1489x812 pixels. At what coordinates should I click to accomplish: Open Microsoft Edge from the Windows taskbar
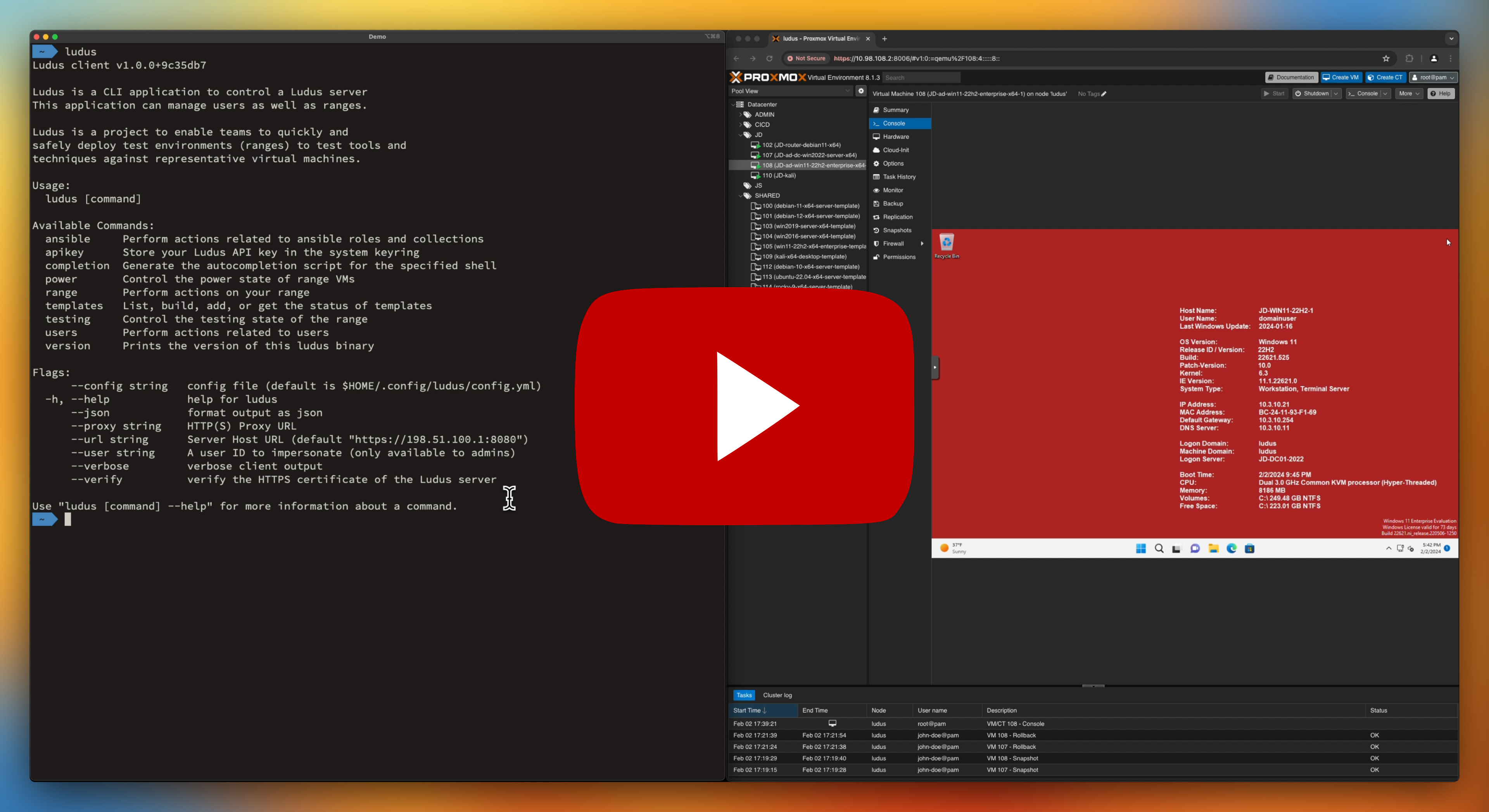[1231, 548]
